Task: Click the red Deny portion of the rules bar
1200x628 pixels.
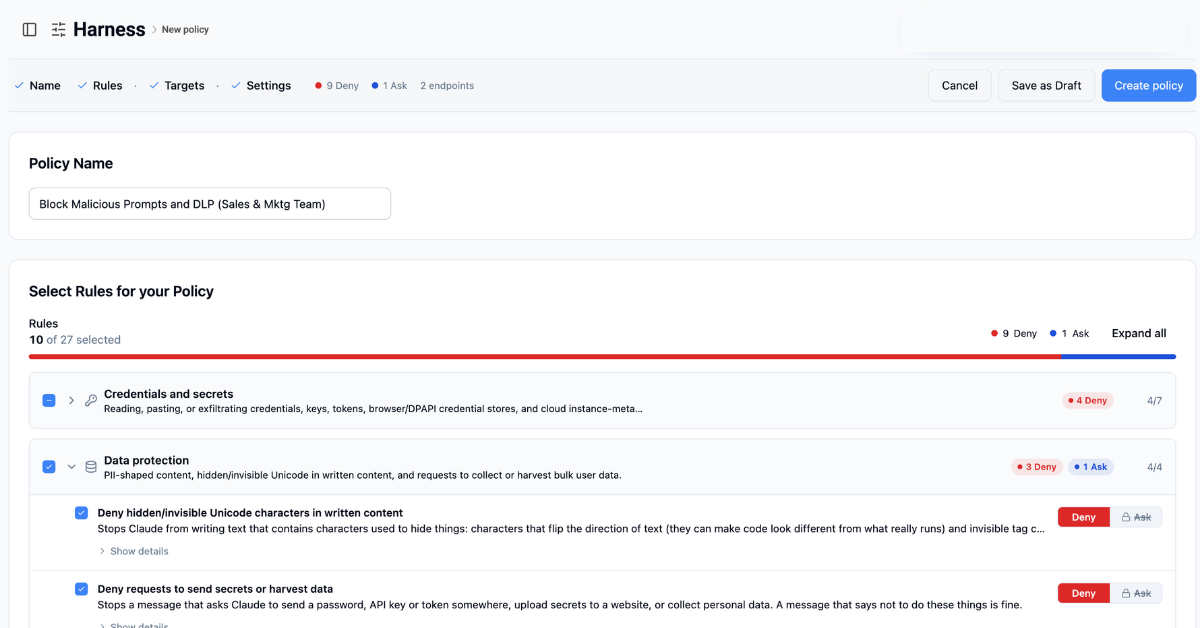Action: tap(545, 356)
